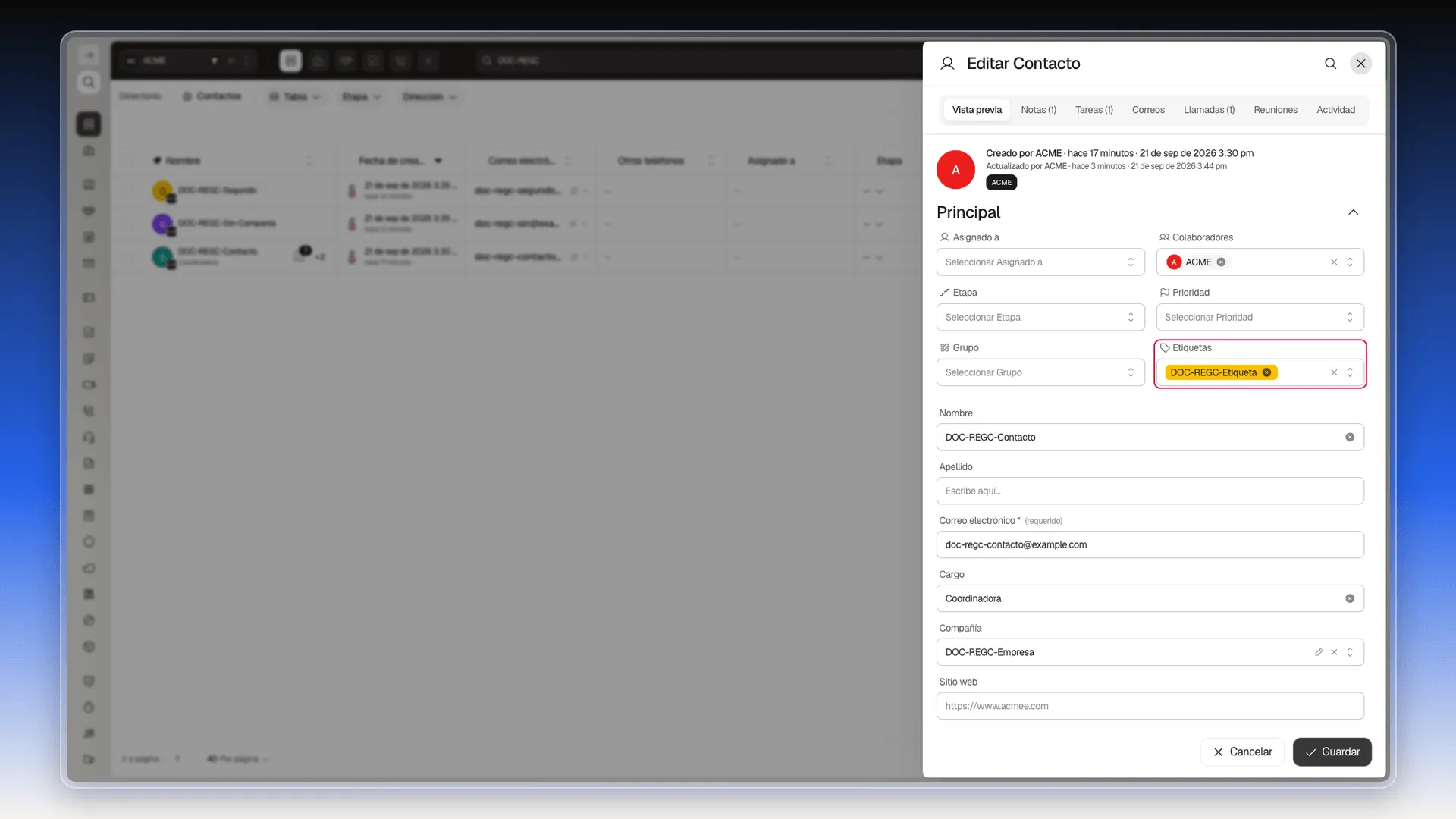Image resolution: width=1456 pixels, height=819 pixels.
Task: Remove the DOC-REGC-Etiqueta tag
Action: pyautogui.click(x=1266, y=372)
